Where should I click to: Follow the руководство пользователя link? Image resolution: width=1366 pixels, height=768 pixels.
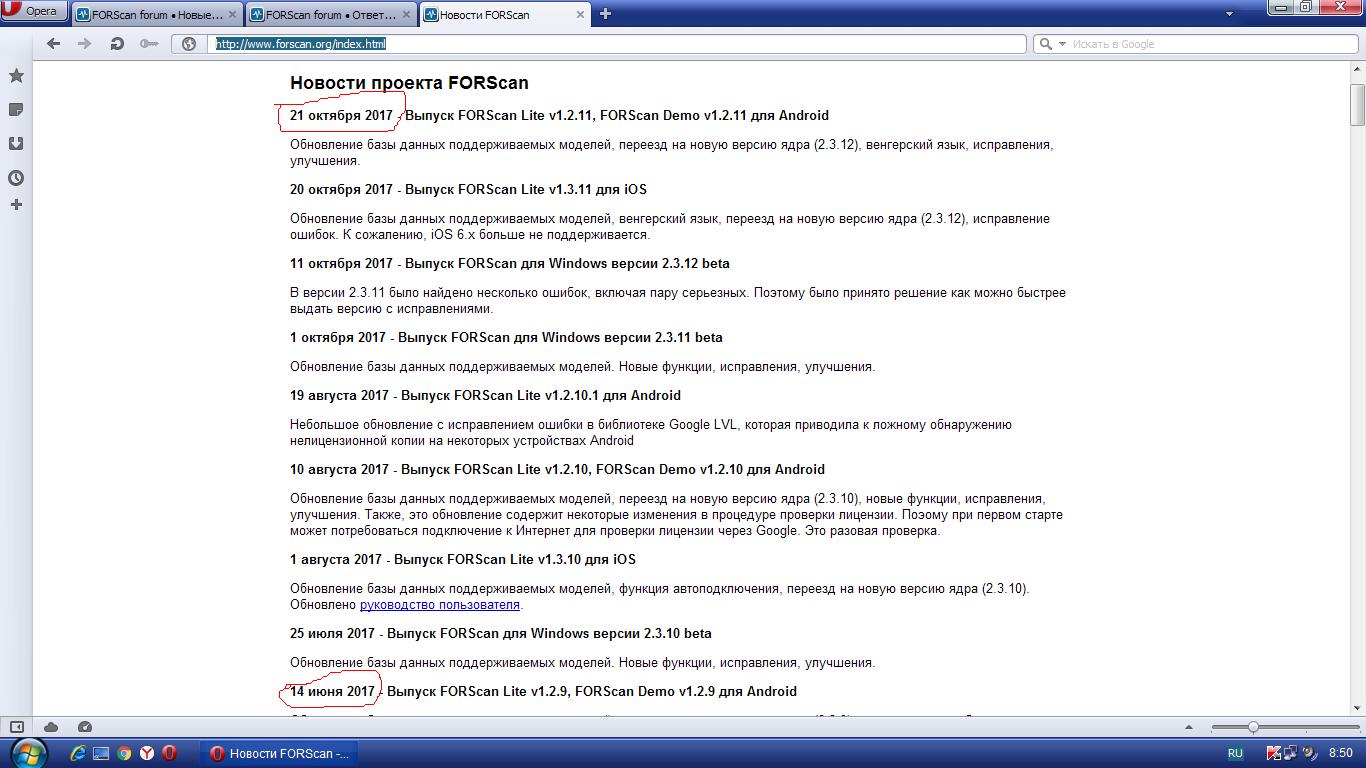click(x=439, y=605)
